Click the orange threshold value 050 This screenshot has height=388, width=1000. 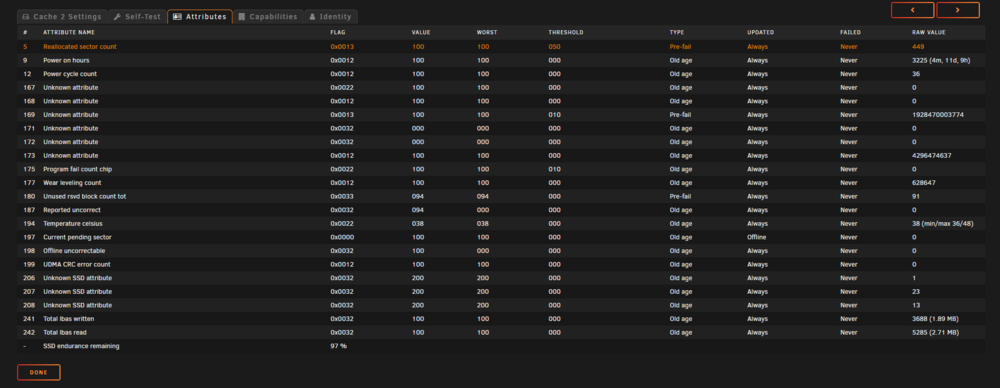coord(554,47)
